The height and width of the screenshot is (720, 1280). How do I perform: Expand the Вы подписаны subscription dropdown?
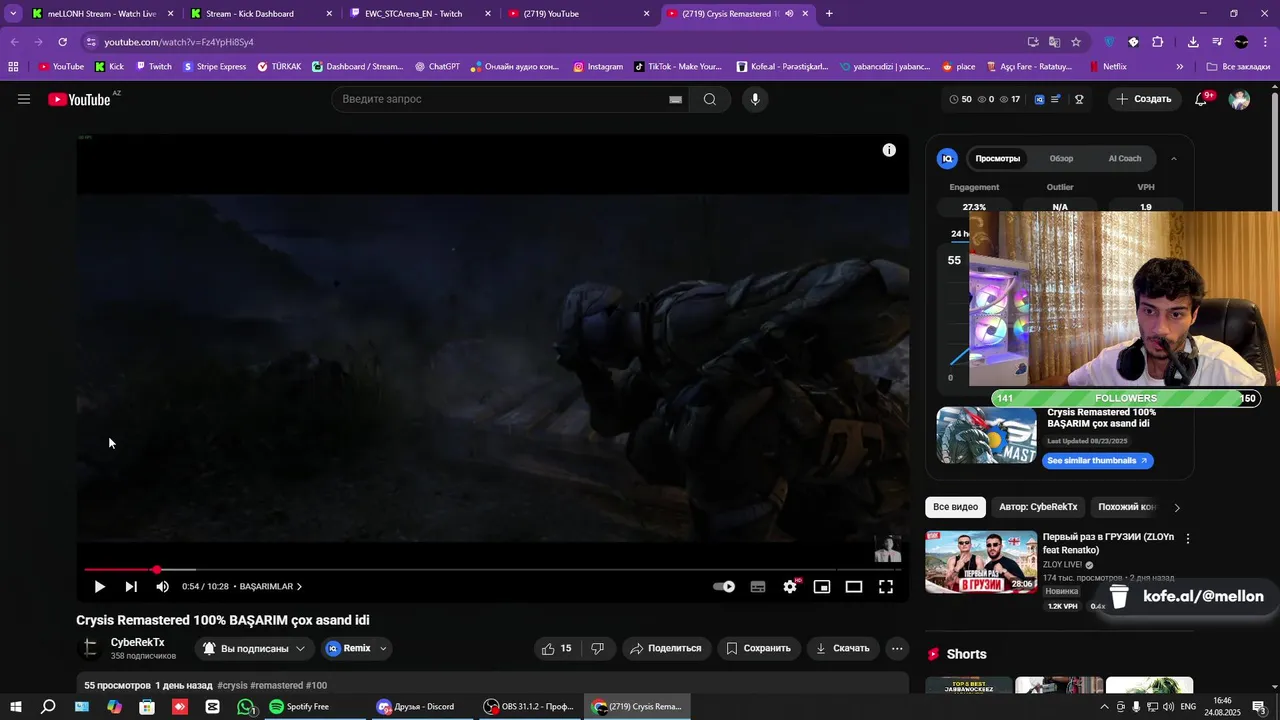[x=254, y=648]
